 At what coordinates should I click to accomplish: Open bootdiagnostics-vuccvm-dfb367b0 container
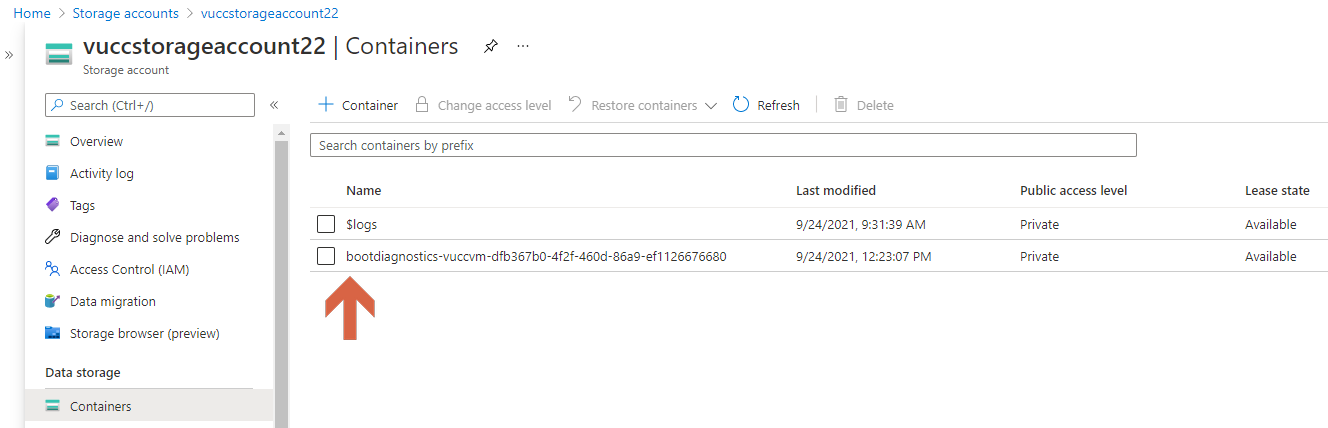click(x=536, y=257)
